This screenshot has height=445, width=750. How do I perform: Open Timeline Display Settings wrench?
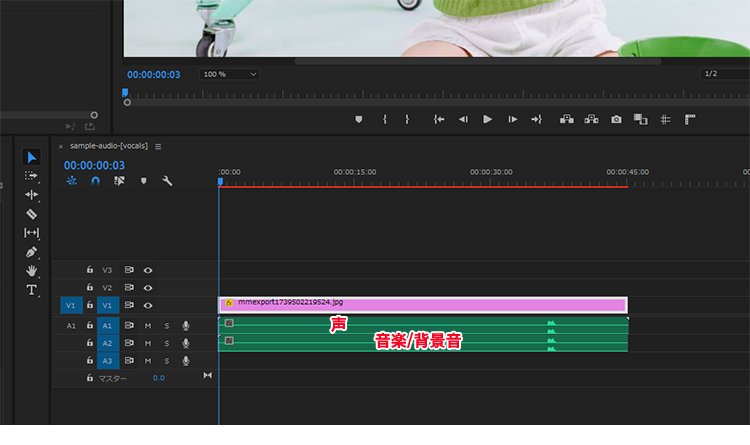[x=167, y=181]
